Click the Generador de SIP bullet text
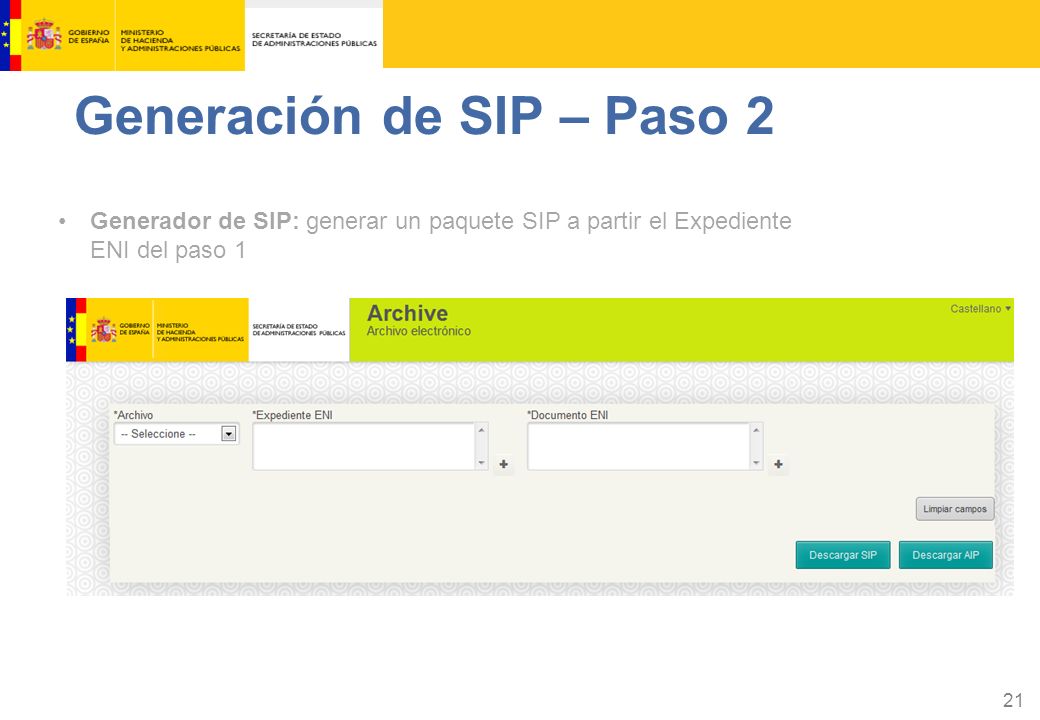 click(x=441, y=235)
